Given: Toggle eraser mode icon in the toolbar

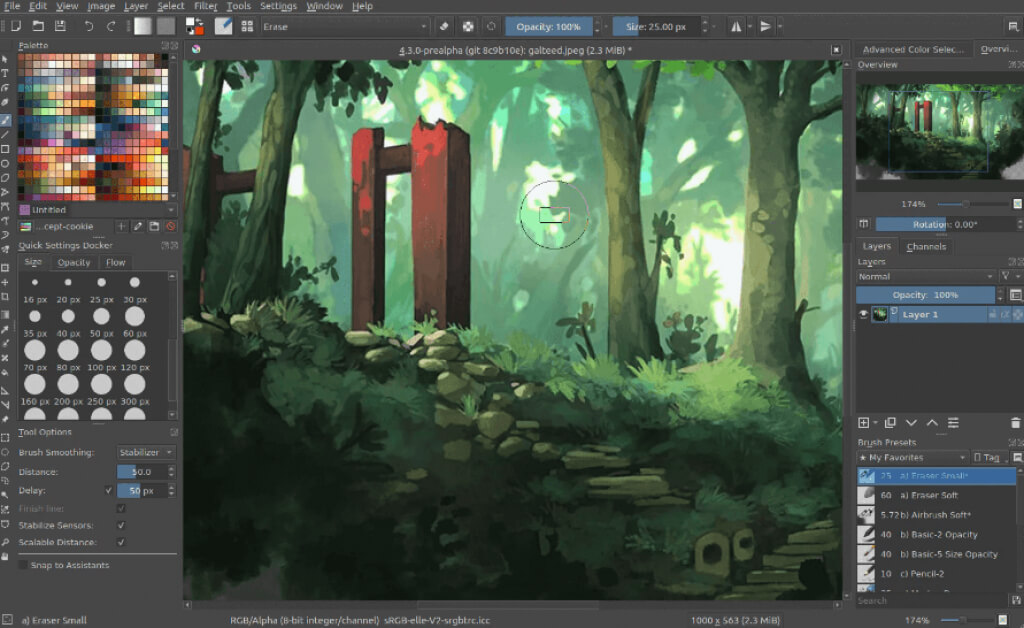Looking at the screenshot, I should (x=442, y=26).
